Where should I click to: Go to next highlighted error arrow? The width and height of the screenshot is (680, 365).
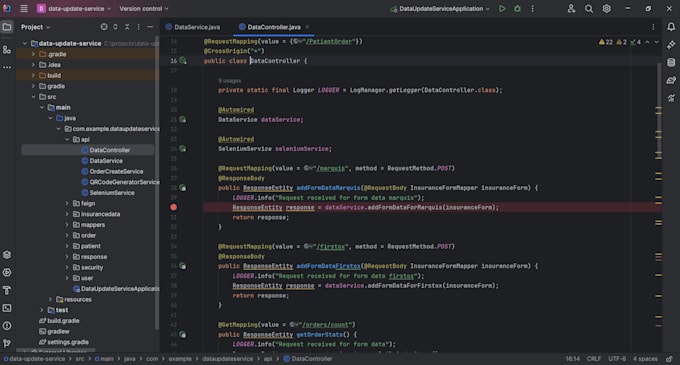point(656,42)
